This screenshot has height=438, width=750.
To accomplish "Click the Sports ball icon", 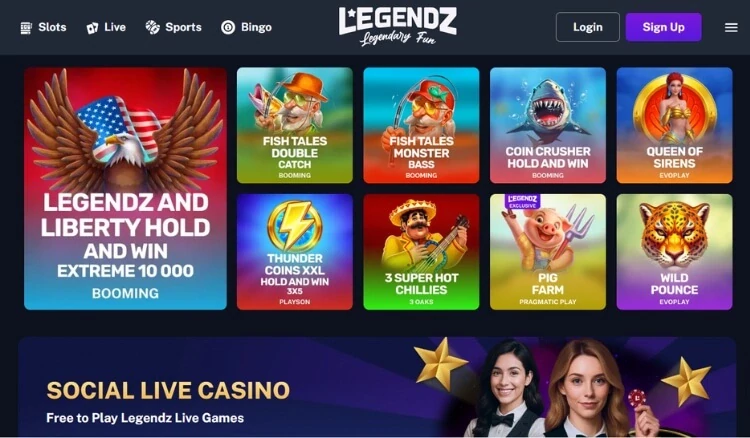I will point(153,27).
